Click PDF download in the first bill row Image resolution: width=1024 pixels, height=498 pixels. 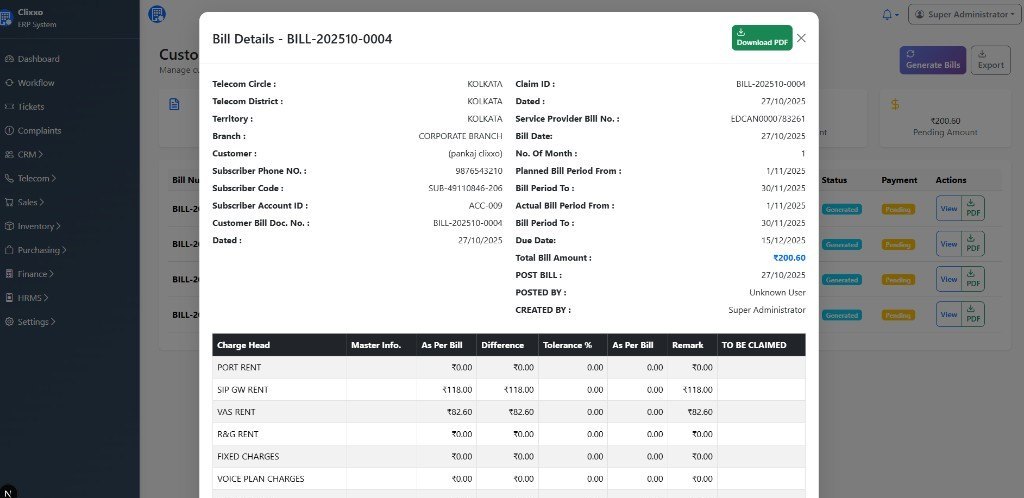tap(973, 209)
